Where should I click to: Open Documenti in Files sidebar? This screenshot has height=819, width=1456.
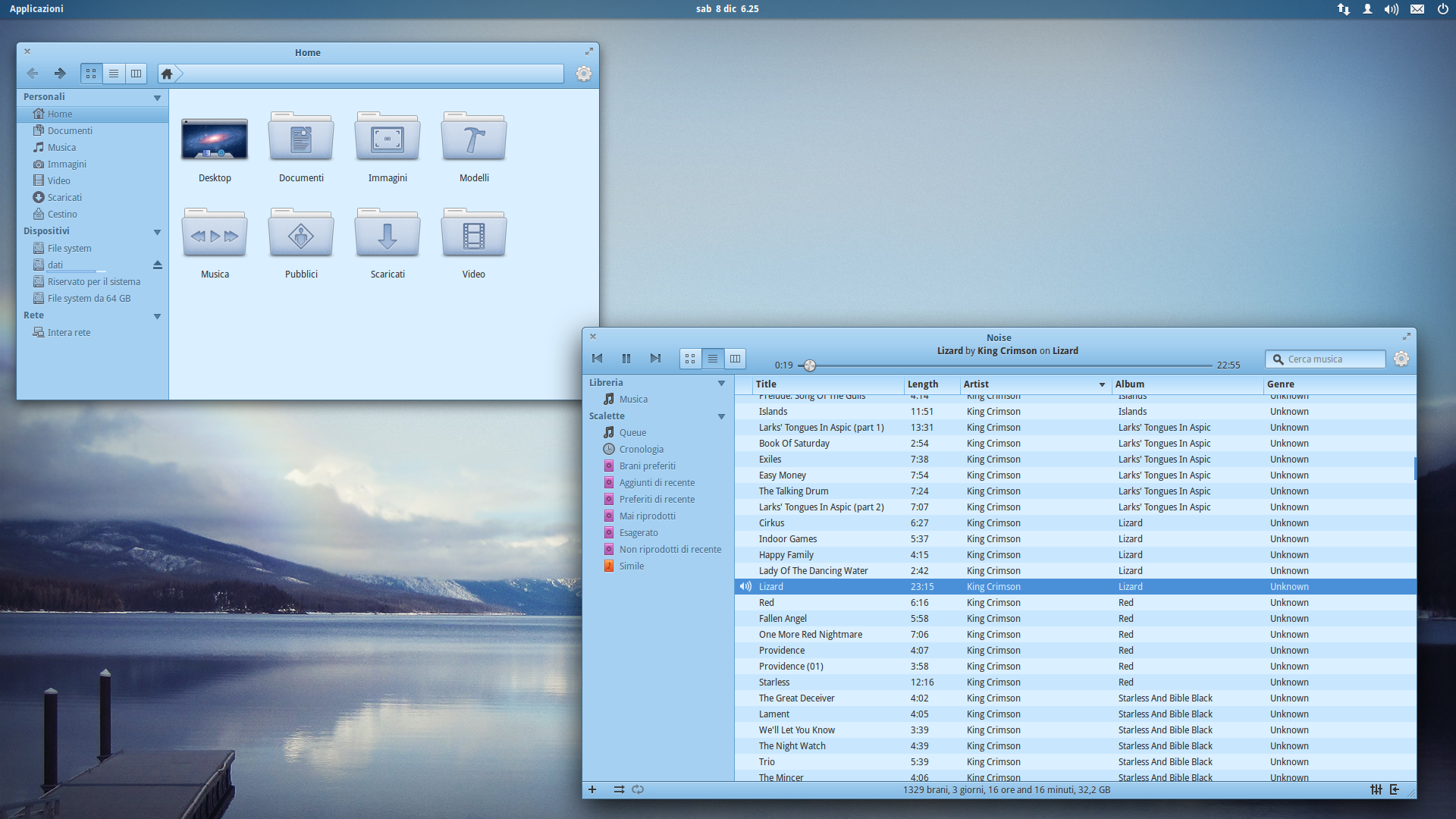[70, 130]
